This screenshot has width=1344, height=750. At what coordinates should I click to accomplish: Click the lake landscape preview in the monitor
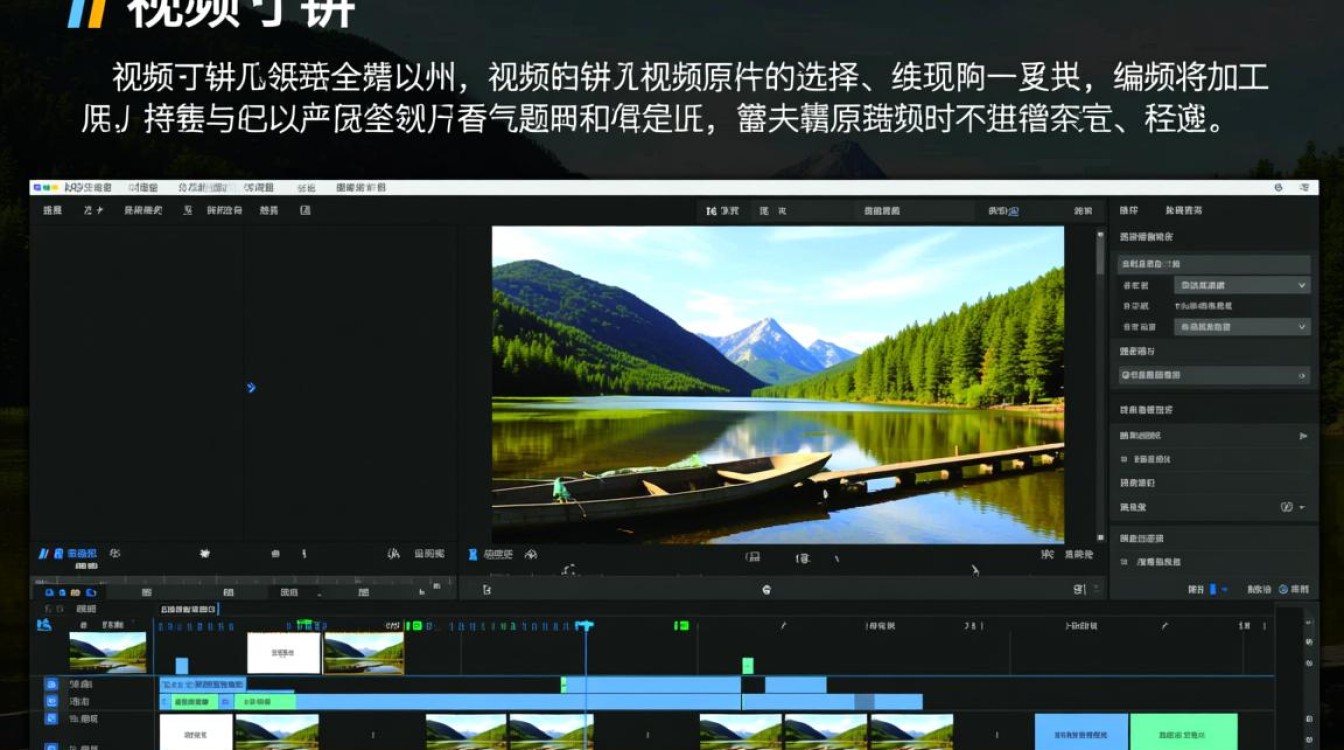click(778, 385)
